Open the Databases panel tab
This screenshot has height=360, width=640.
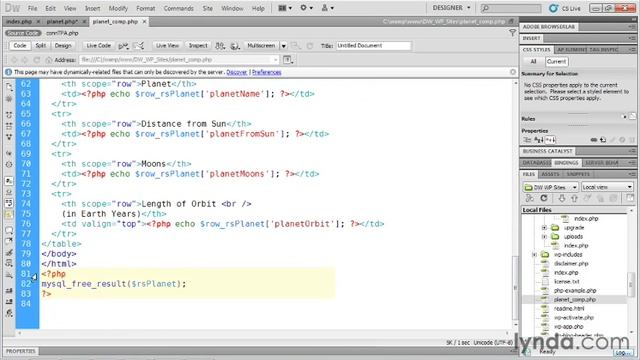536,163
